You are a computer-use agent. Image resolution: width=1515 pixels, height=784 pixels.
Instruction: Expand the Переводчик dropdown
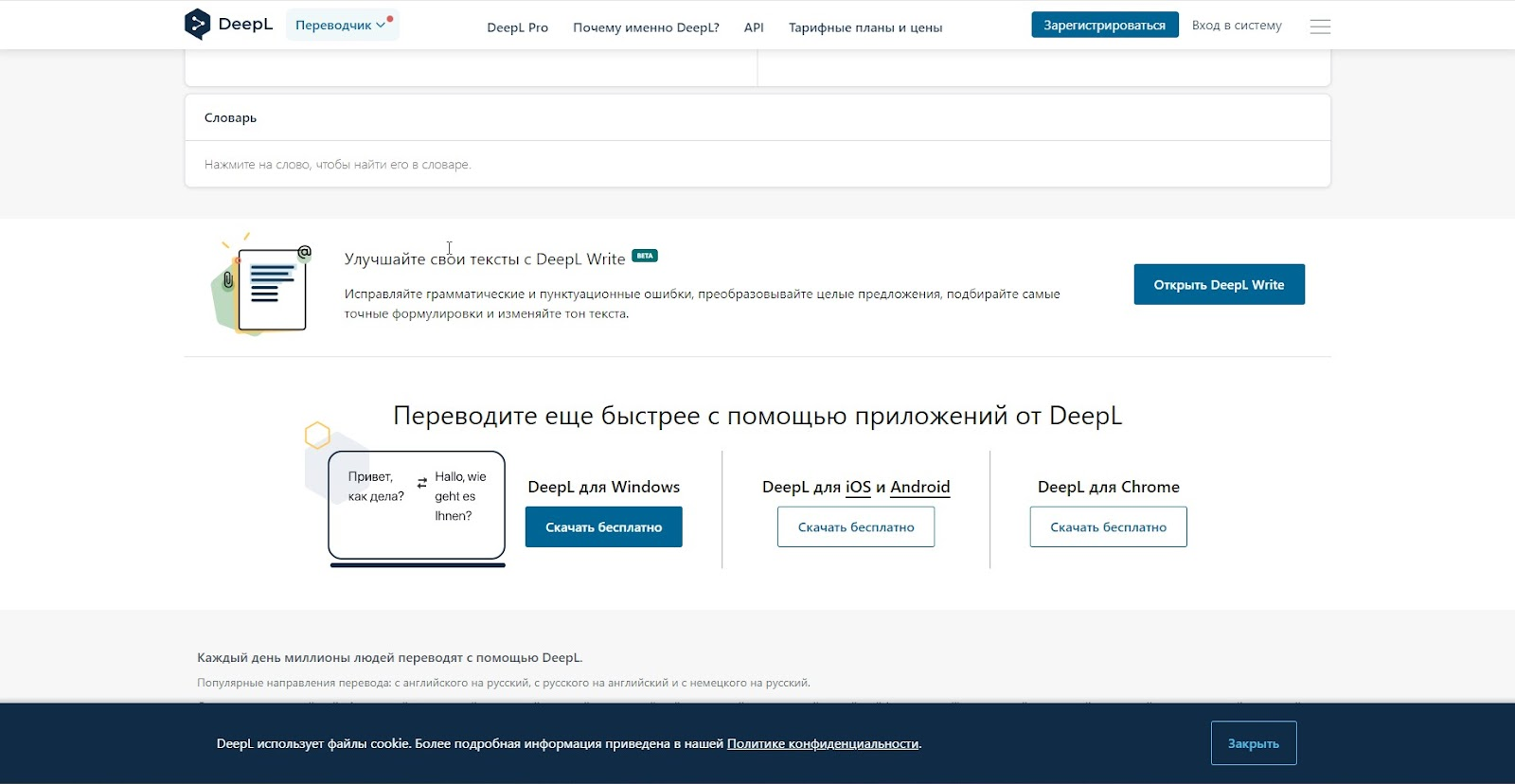tap(342, 26)
